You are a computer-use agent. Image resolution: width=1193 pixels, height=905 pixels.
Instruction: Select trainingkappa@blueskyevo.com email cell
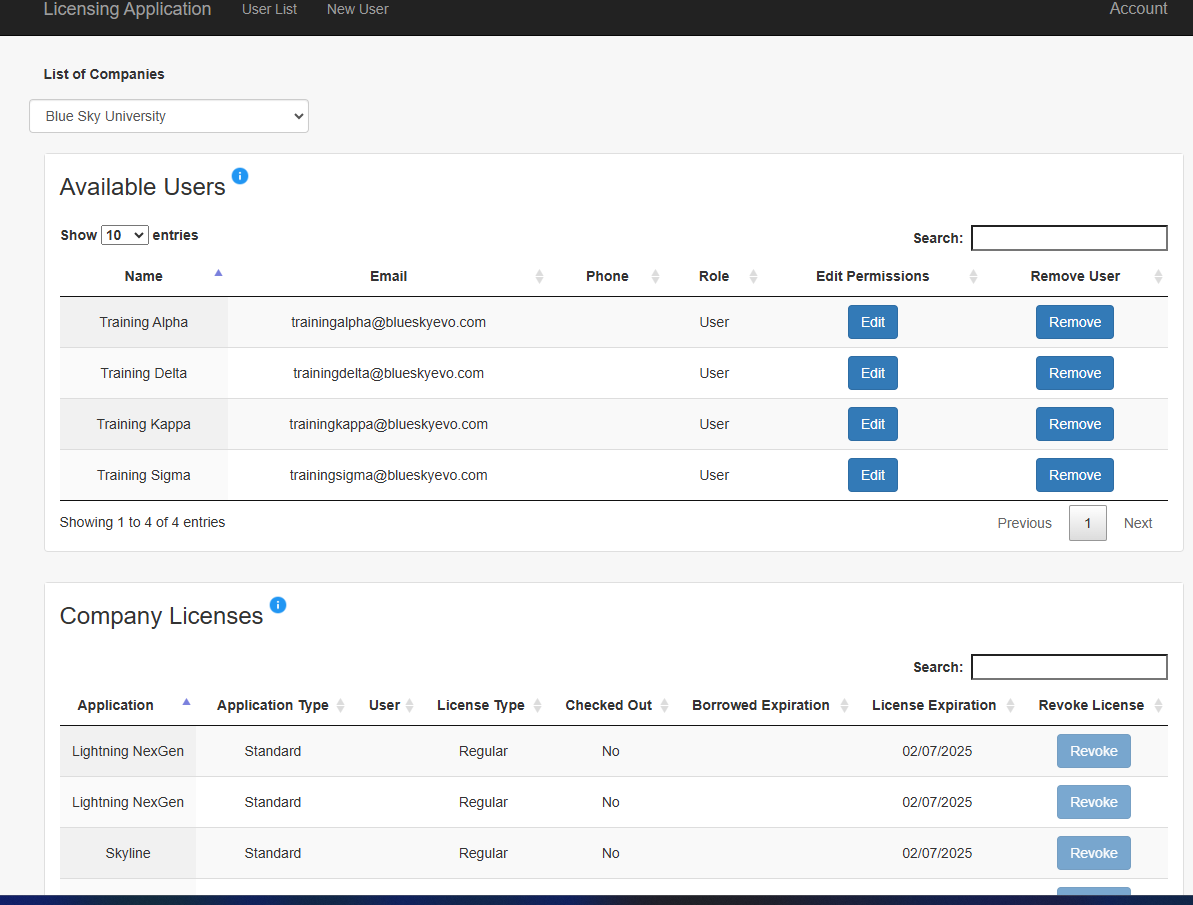click(388, 424)
